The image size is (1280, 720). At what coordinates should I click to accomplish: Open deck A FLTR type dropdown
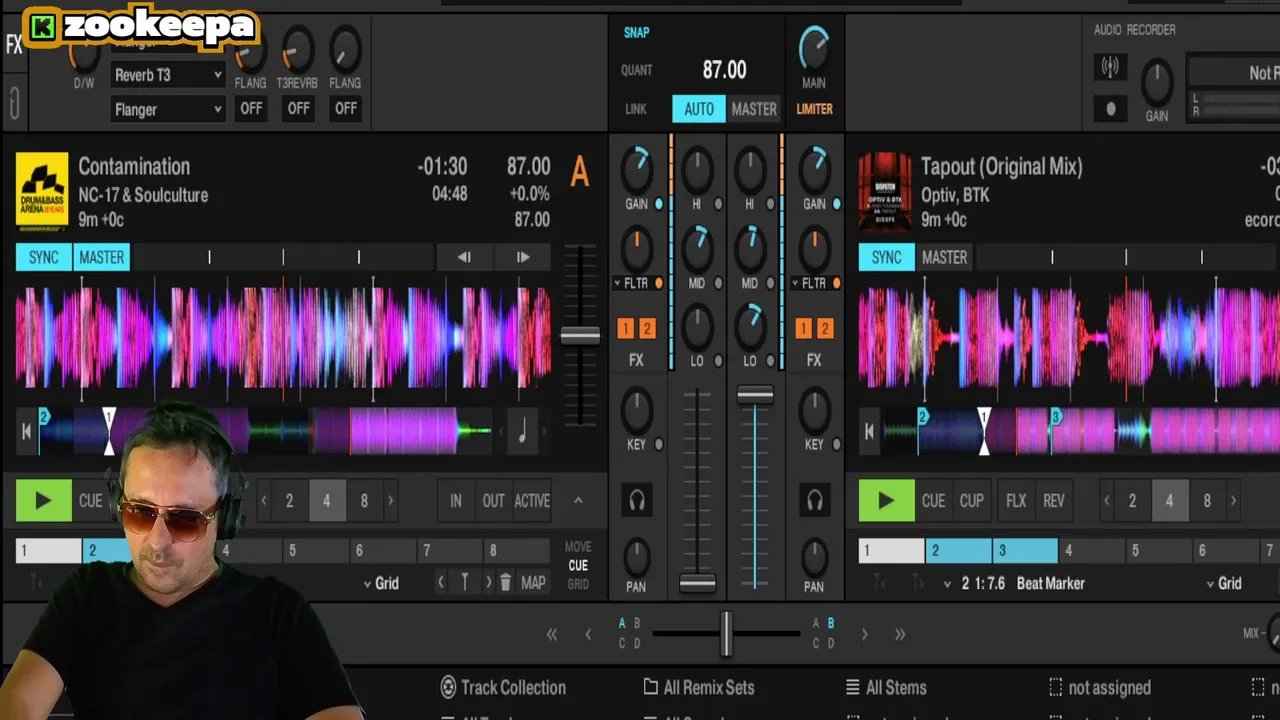(x=632, y=283)
